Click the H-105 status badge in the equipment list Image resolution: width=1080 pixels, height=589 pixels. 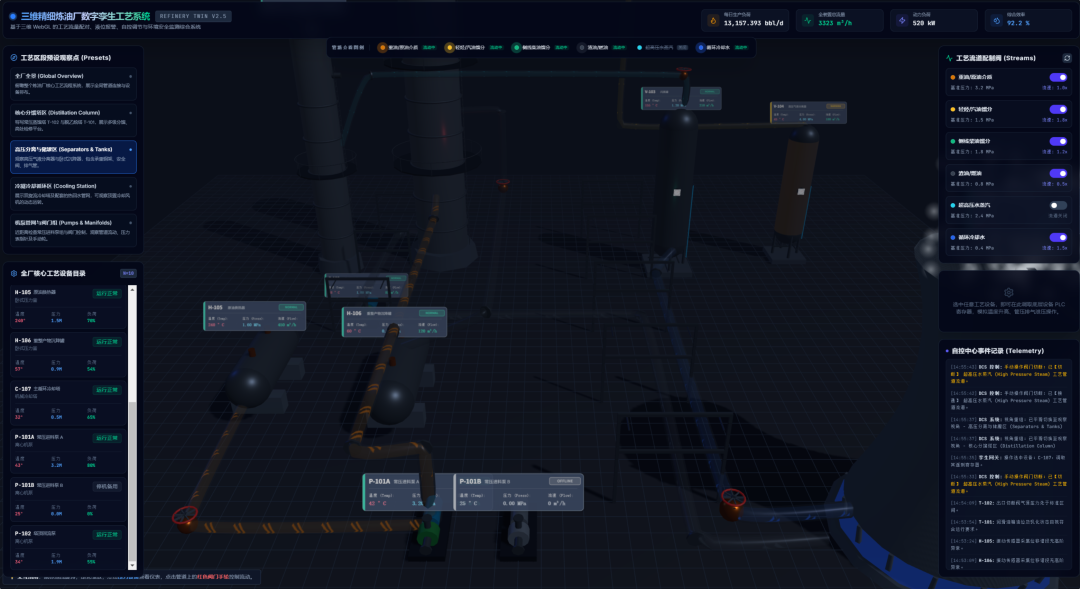[107, 293]
